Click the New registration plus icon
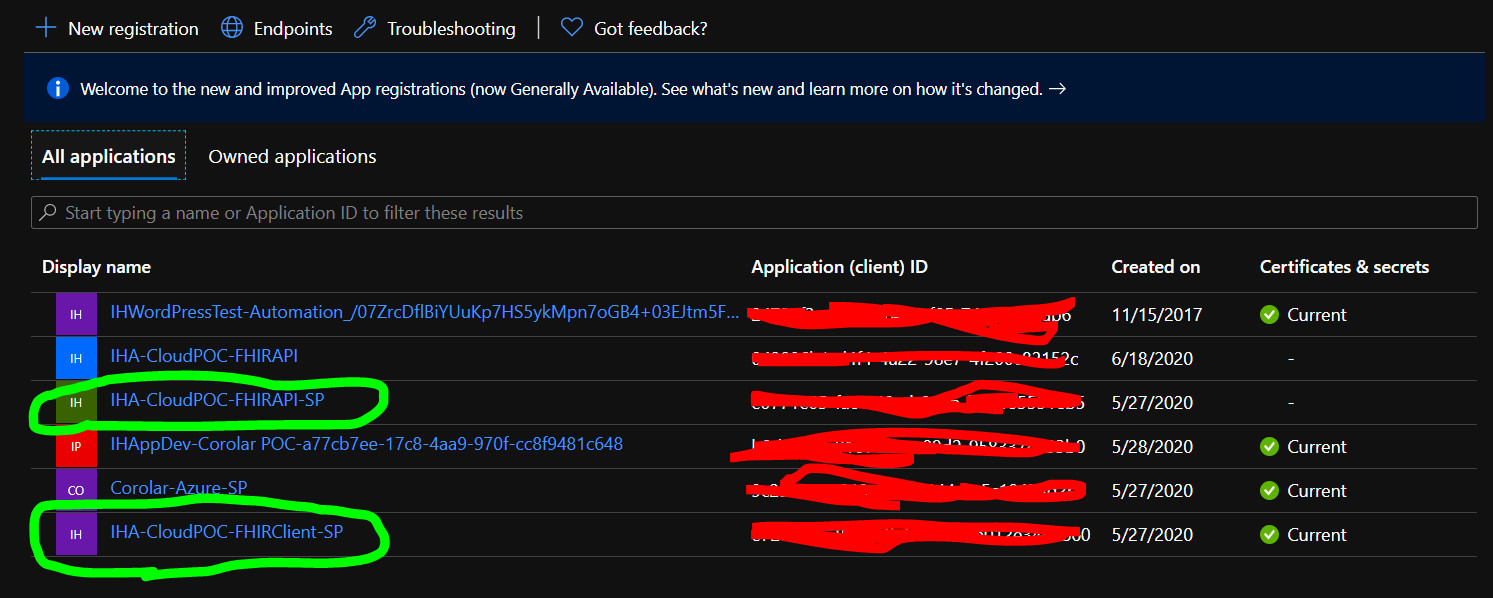1493x598 pixels. (x=46, y=28)
